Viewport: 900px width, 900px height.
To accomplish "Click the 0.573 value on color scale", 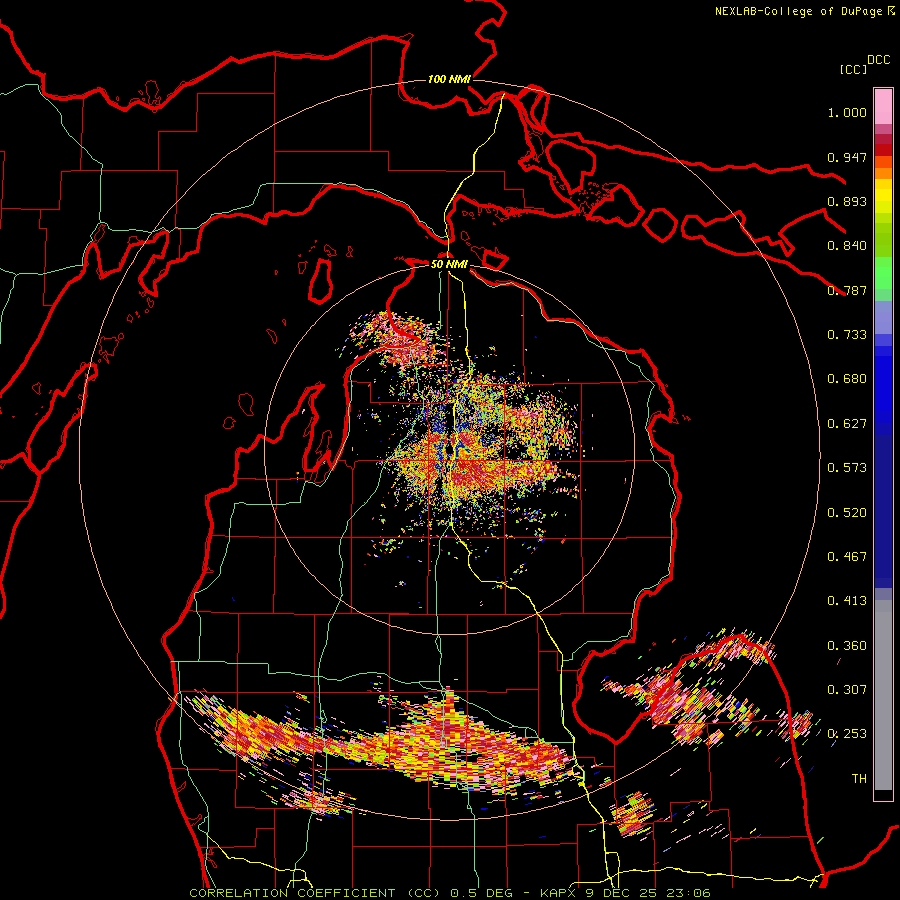I will [847, 468].
